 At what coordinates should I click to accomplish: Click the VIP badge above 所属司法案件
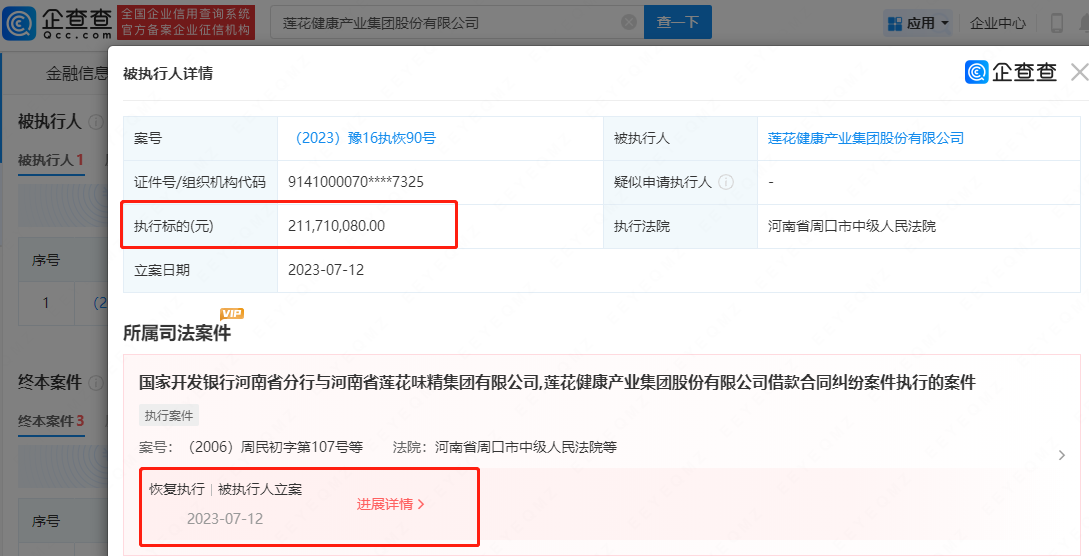pyautogui.click(x=231, y=314)
